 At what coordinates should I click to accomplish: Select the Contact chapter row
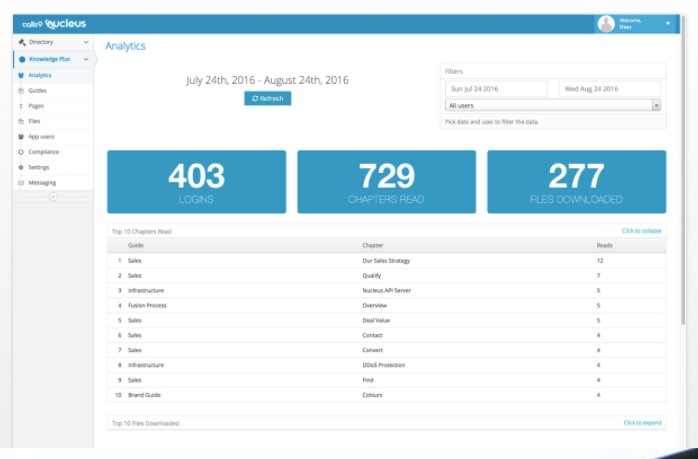tap(386, 335)
